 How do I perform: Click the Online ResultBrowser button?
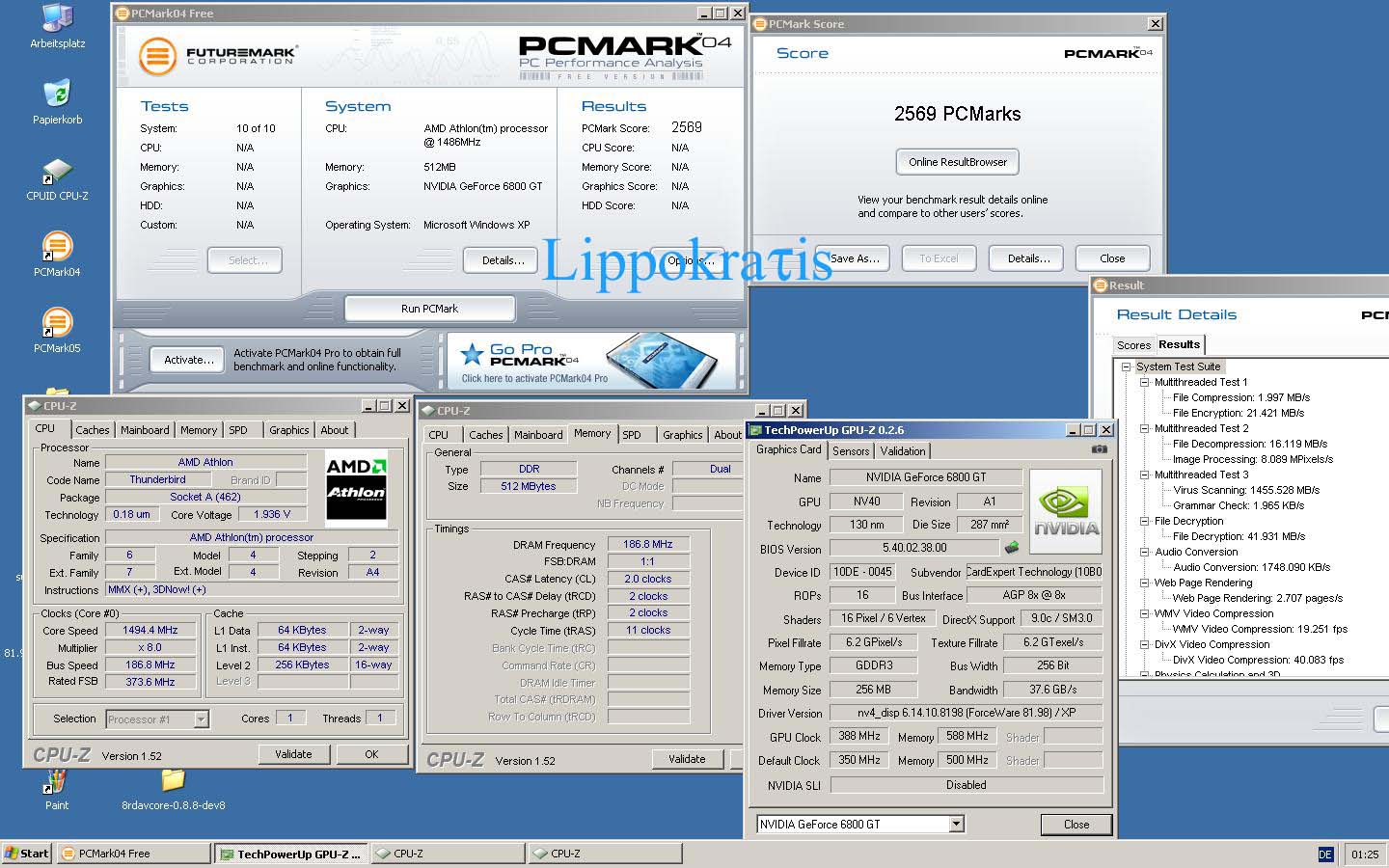957,162
